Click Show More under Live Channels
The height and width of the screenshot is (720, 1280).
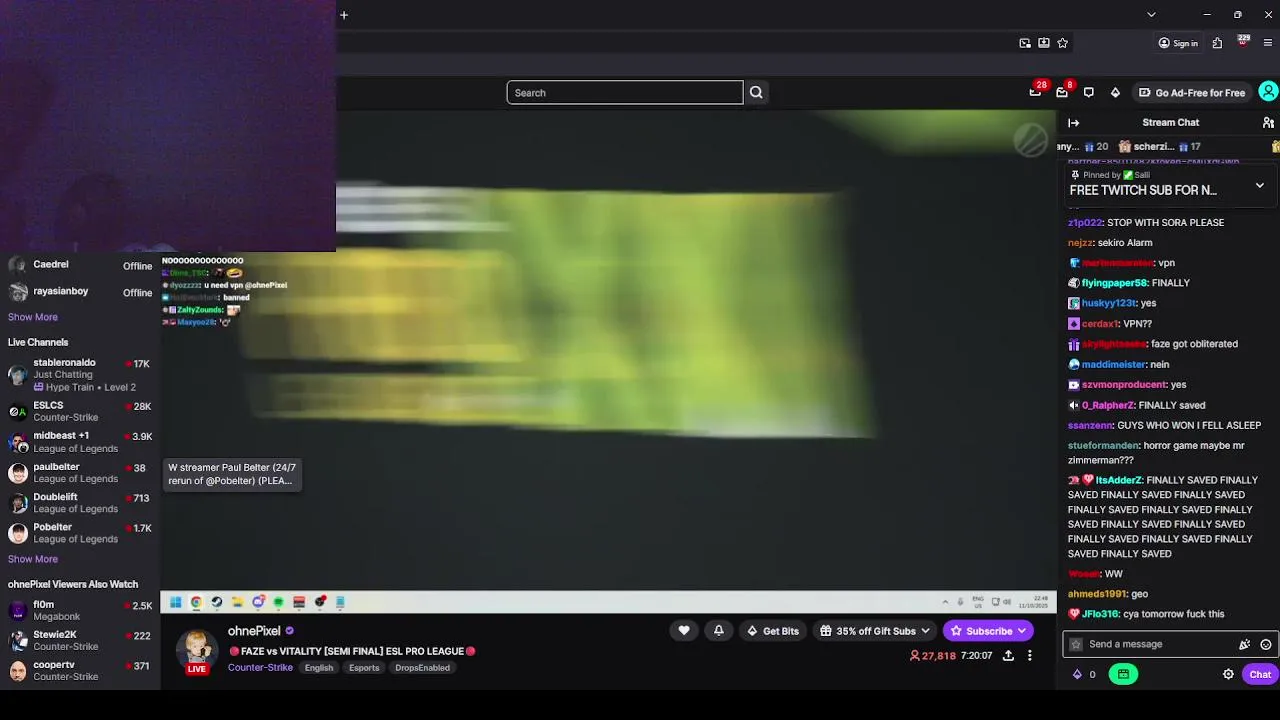tap(33, 559)
